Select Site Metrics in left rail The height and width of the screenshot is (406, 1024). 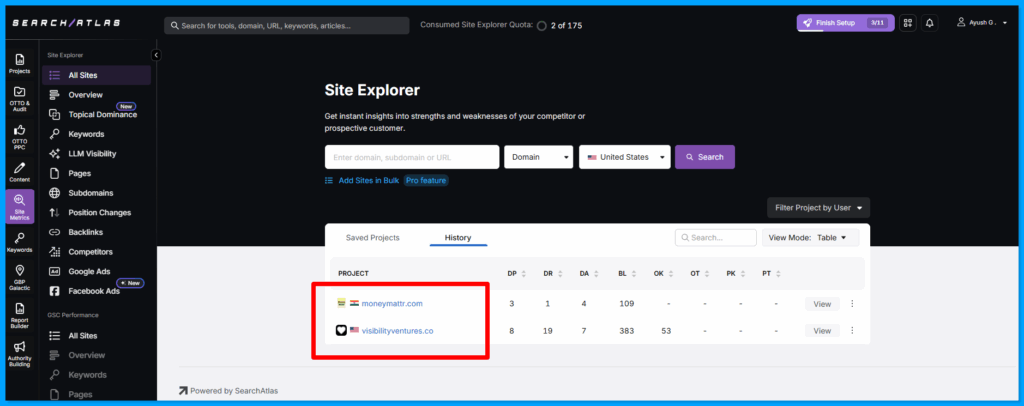point(20,207)
